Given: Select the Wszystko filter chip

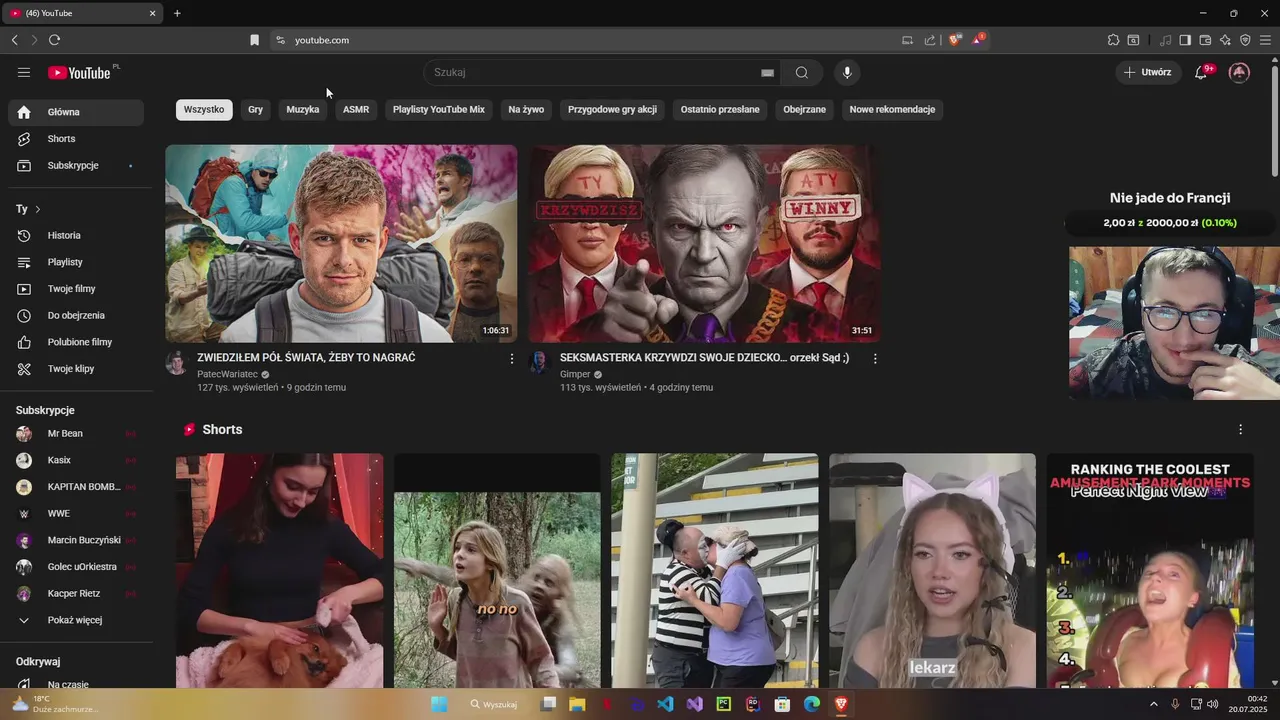Looking at the screenshot, I should click(204, 109).
